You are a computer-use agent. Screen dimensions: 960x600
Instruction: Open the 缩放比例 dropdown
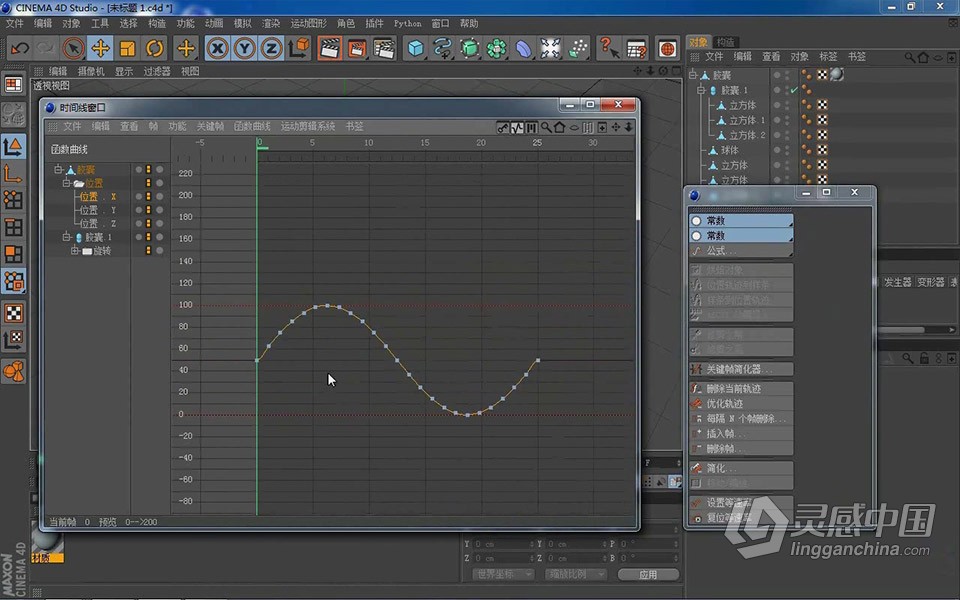pyautogui.click(x=576, y=574)
